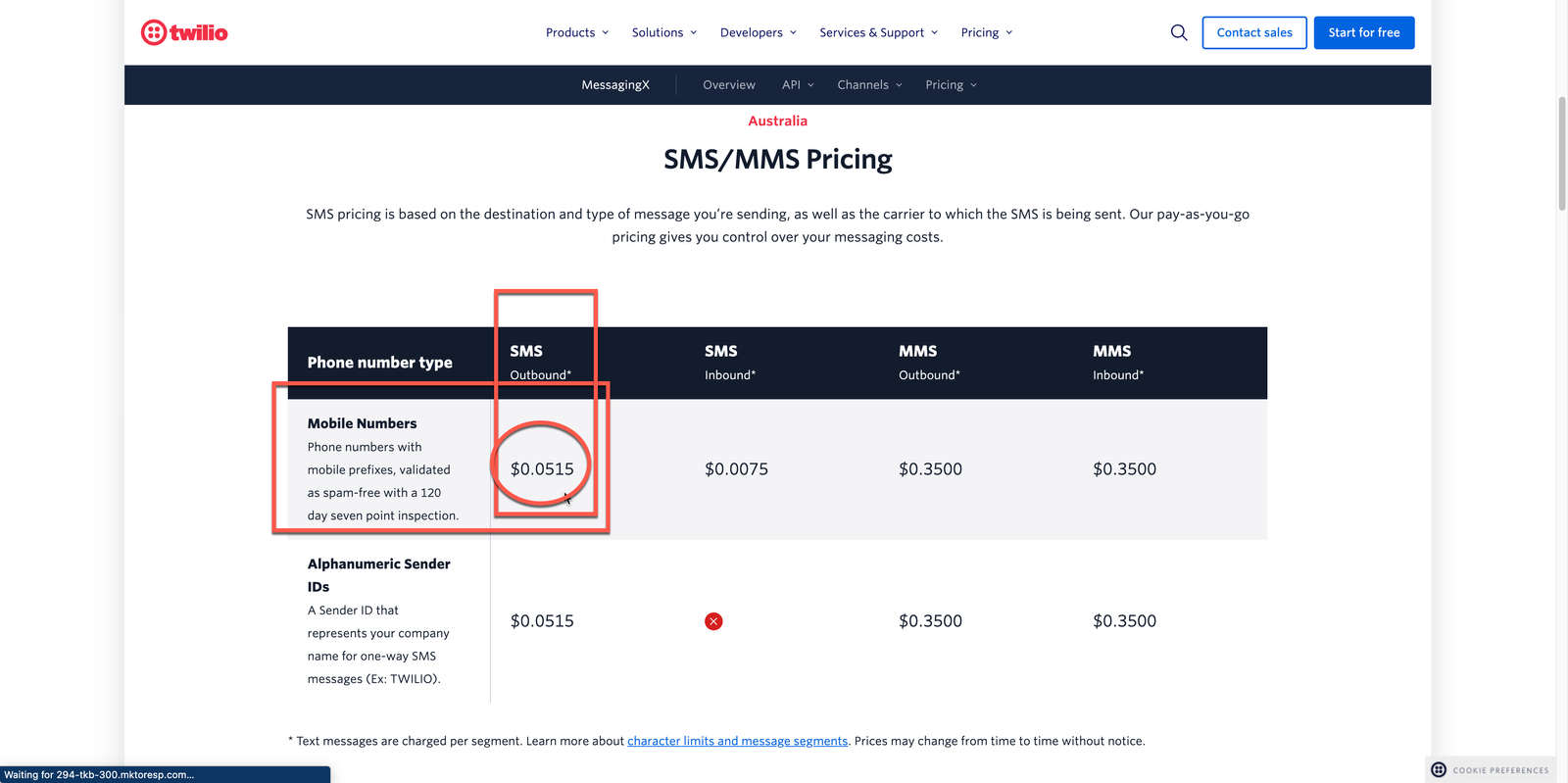1568x783 pixels.
Task: Click the Contact sales button
Action: (1254, 32)
